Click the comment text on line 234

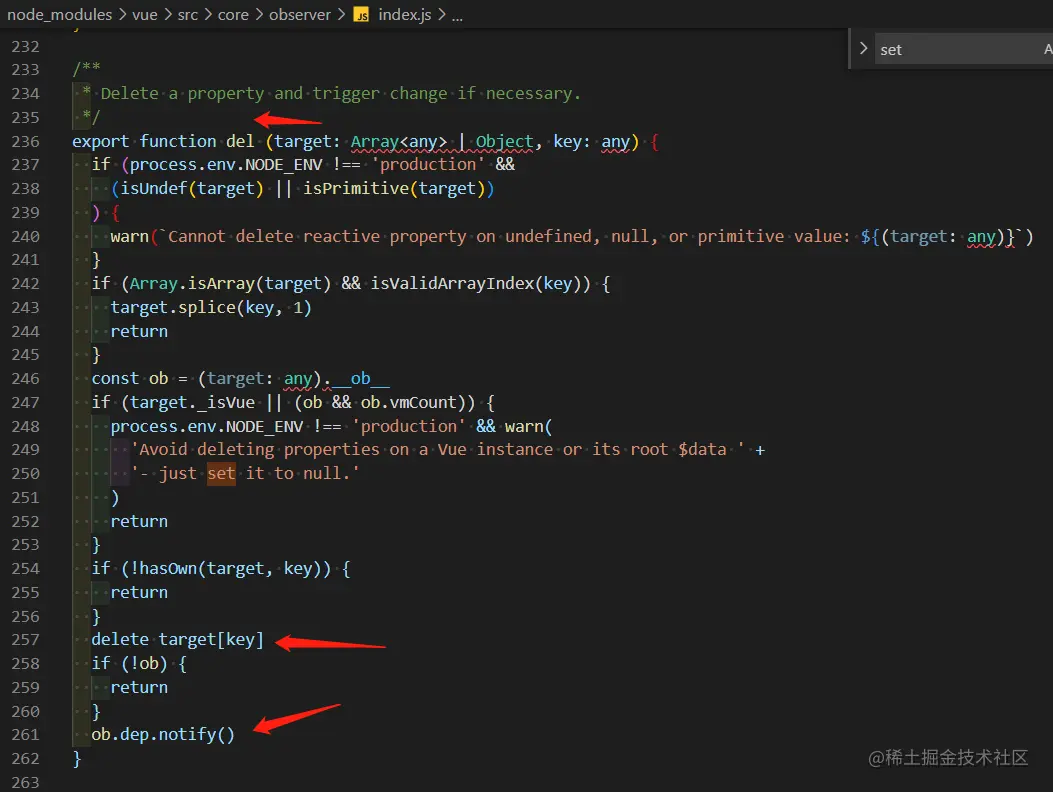[340, 94]
